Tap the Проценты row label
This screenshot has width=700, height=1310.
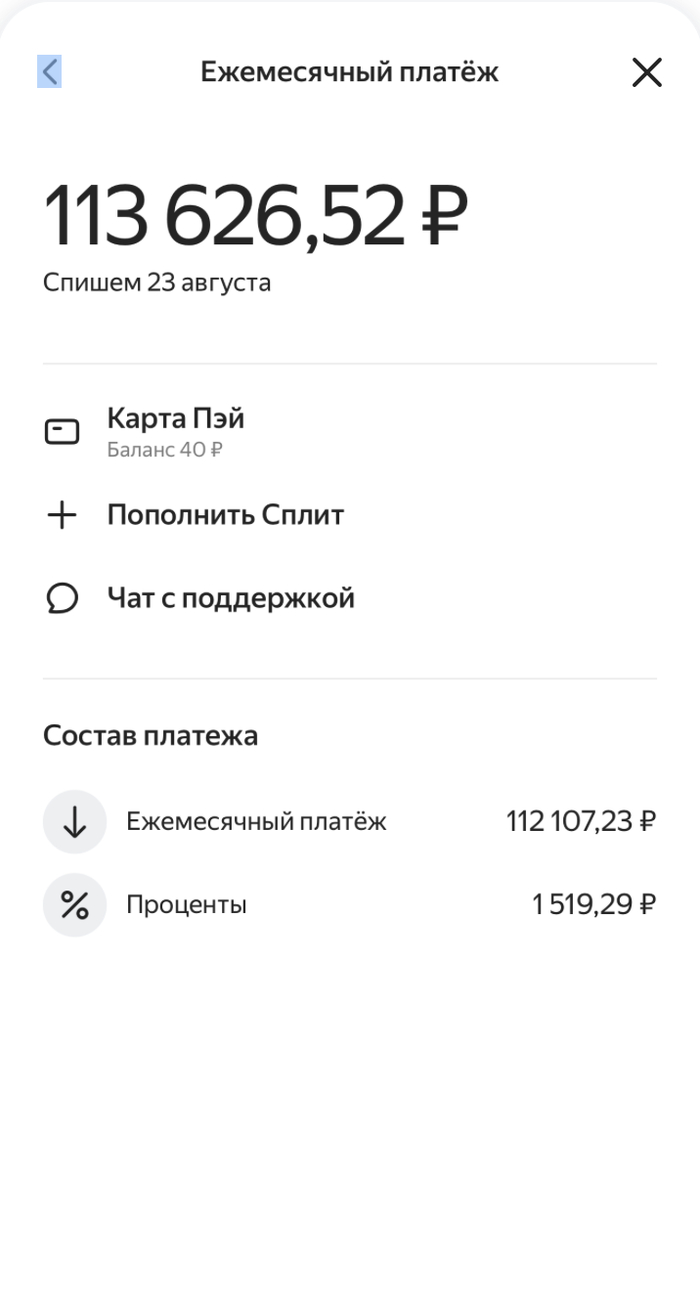[186, 905]
